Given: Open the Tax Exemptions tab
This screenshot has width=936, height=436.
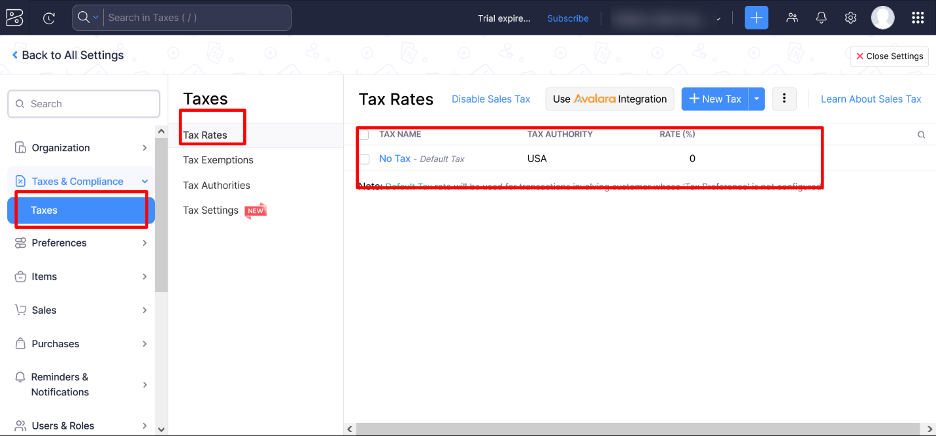Looking at the screenshot, I should click(218, 160).
